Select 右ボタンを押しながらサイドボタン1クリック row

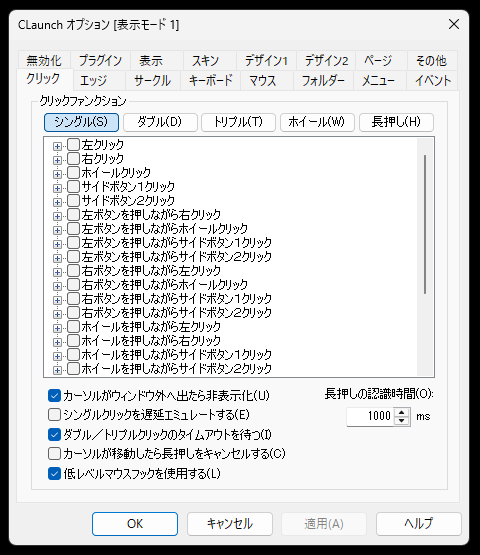(x=176, y=298)
